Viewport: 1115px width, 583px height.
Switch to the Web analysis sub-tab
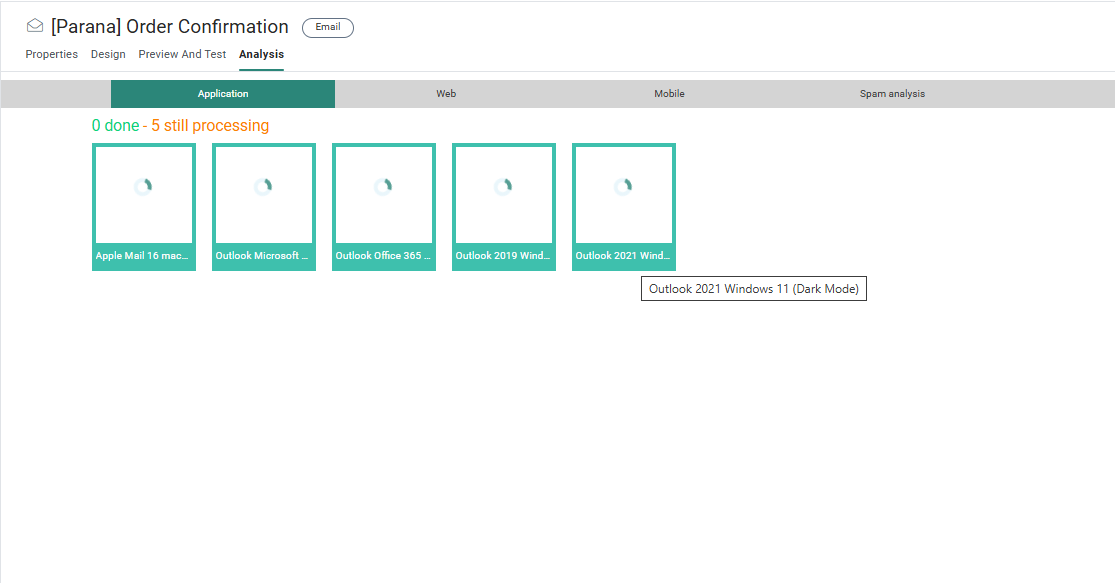tap(446, 94)
